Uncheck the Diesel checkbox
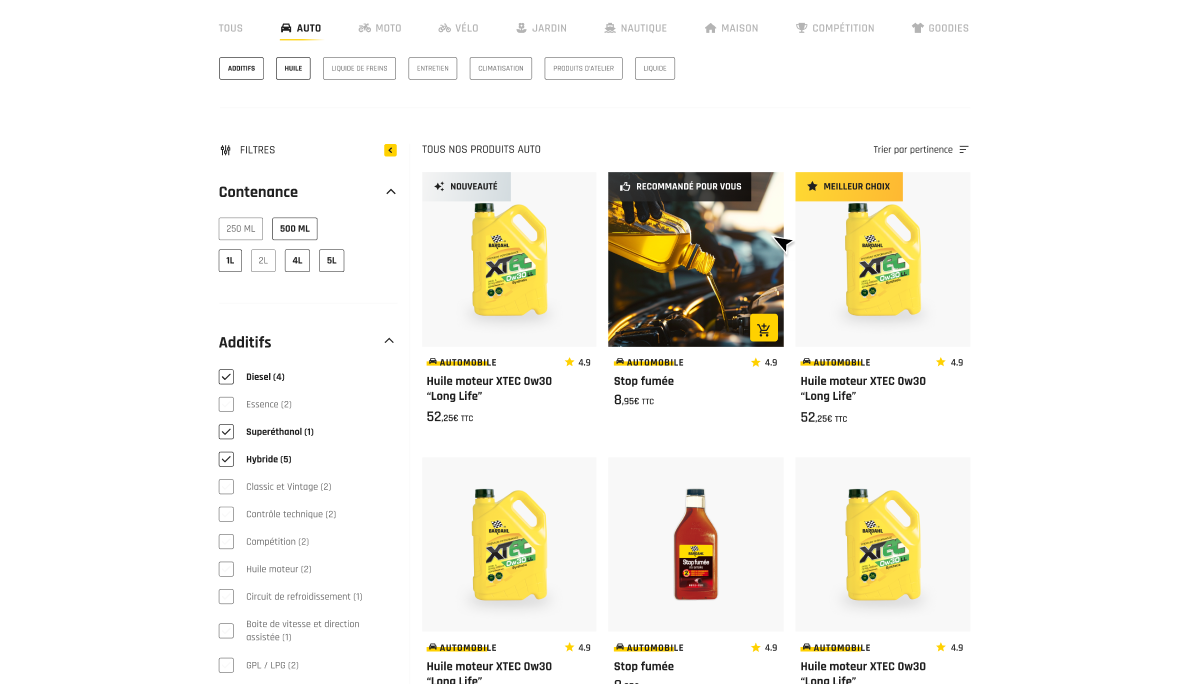The height and width of the screenshot is (684, 1185). (226, 376)
